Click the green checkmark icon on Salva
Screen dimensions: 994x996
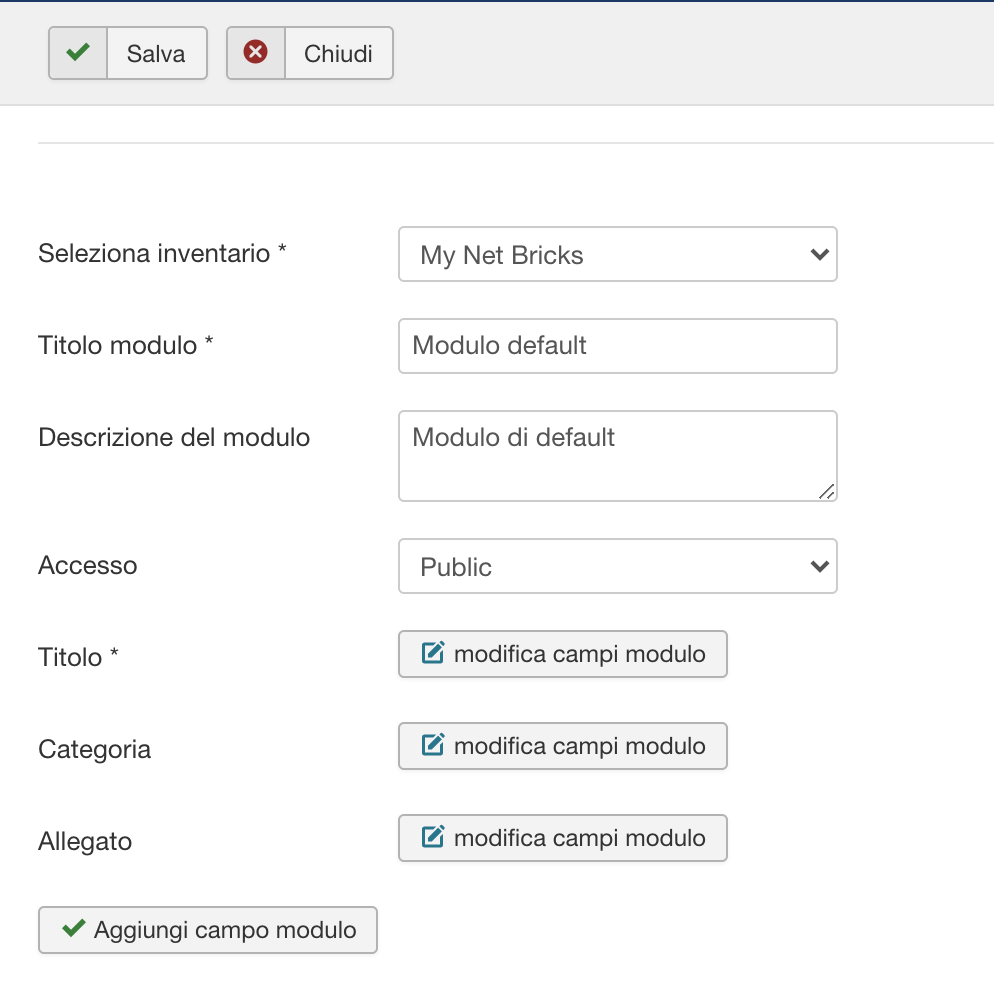point(77,52)
